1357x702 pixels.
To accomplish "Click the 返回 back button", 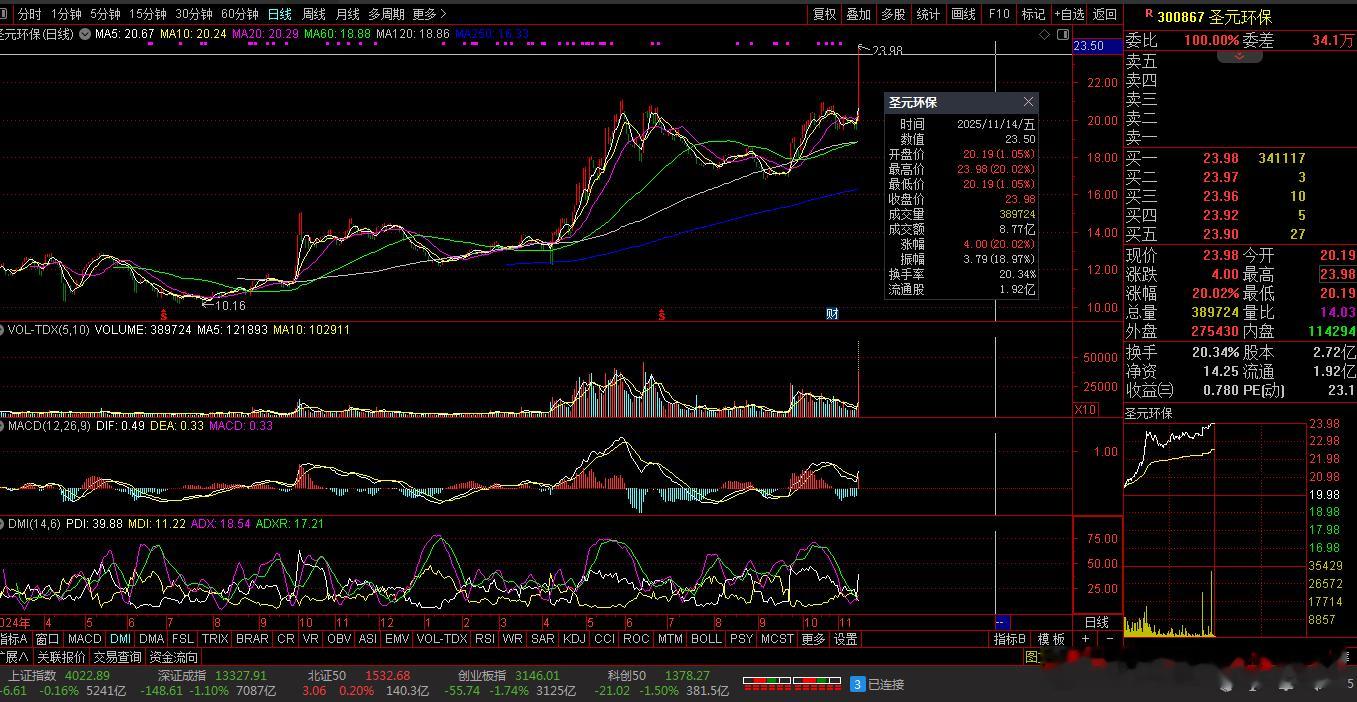I will (x=1105, y=14).
